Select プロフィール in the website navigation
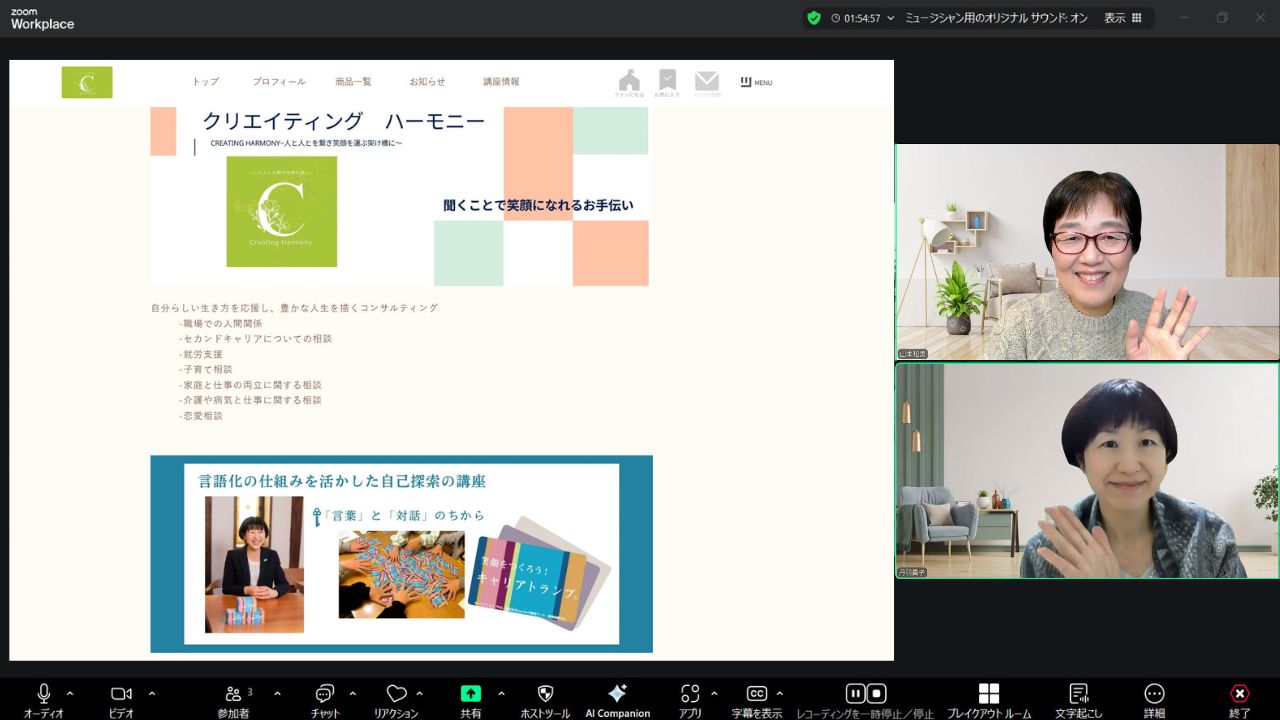1280x720 pixels. point(279,82)
